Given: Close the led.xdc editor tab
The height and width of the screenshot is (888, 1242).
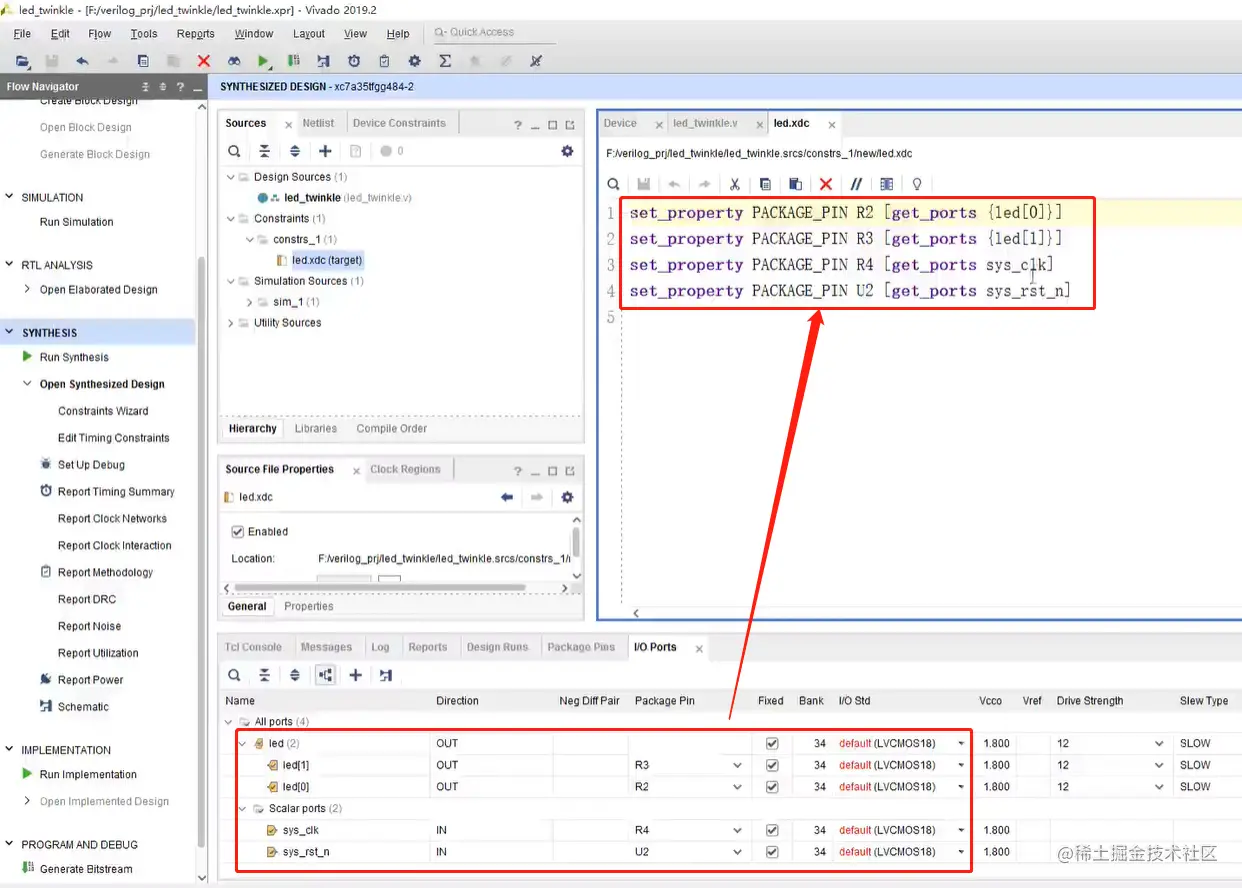Looking at the screenshot, I should [831, 124].
